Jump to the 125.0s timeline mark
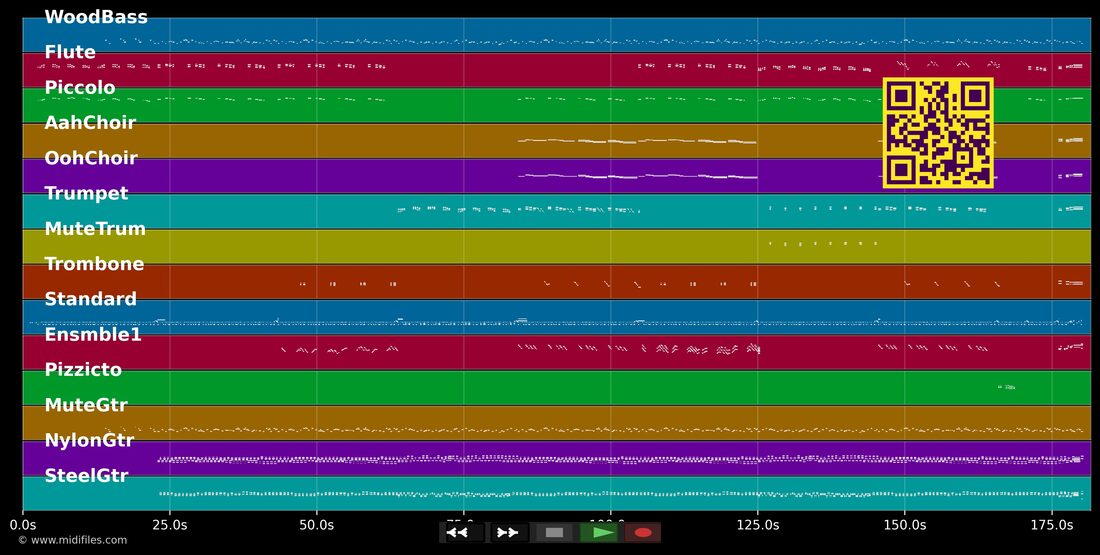 pyautogui.click(x=758, y=525)
